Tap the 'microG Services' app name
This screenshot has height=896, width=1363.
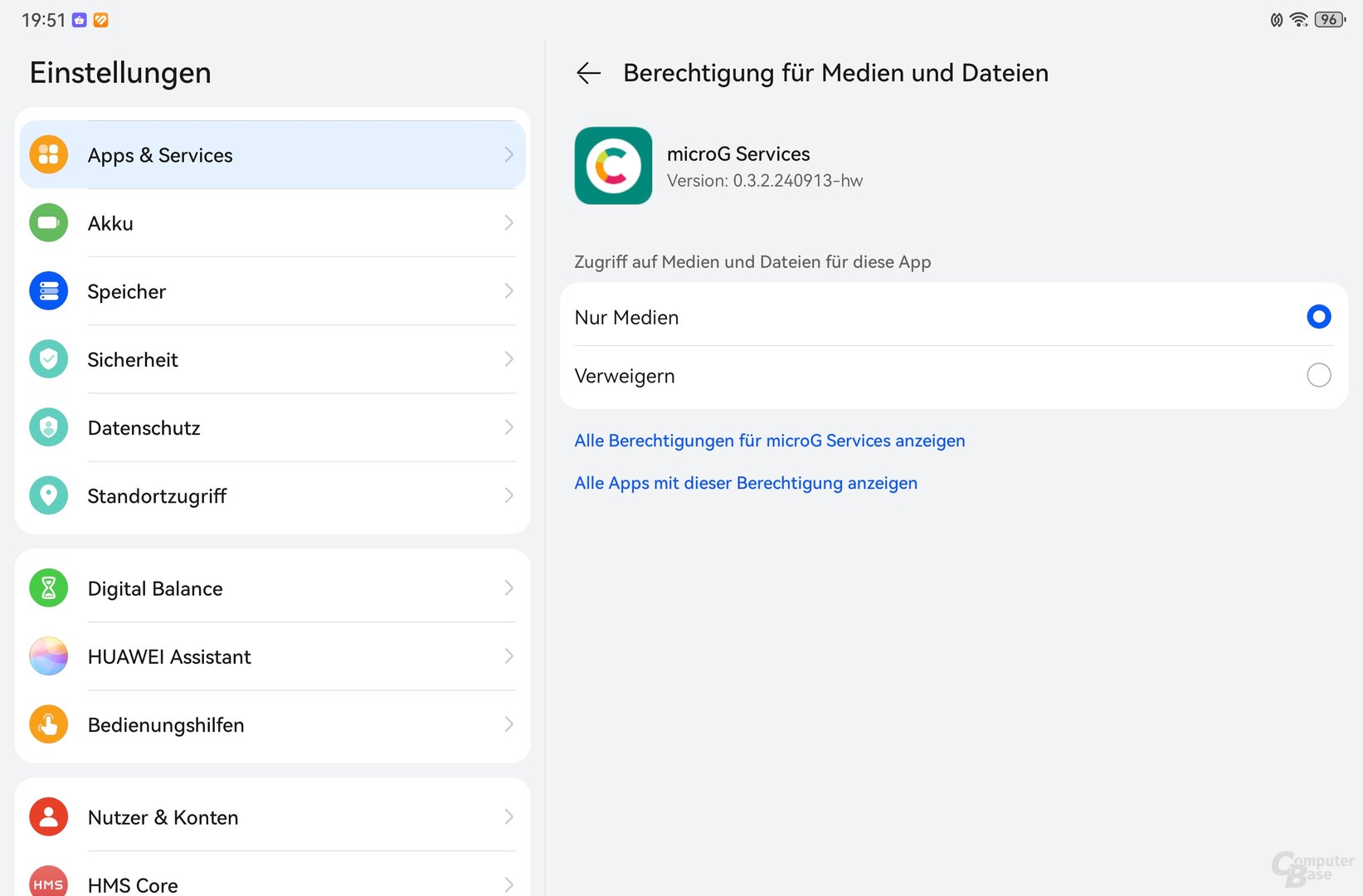pyautogui.click(x=738, y=153)
